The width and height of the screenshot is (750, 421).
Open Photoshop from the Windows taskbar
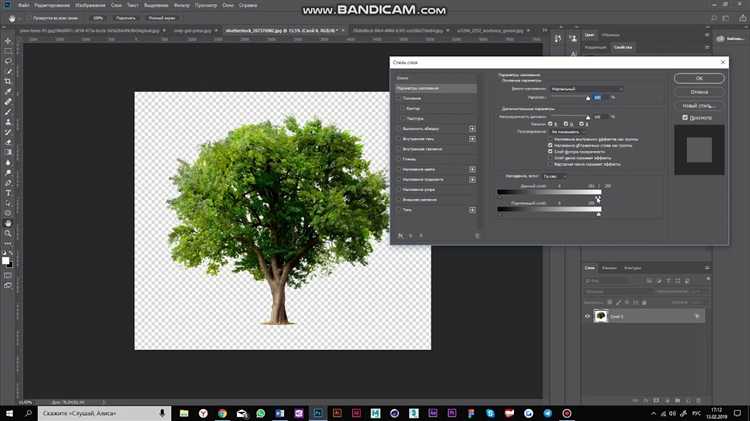[318, 412]
